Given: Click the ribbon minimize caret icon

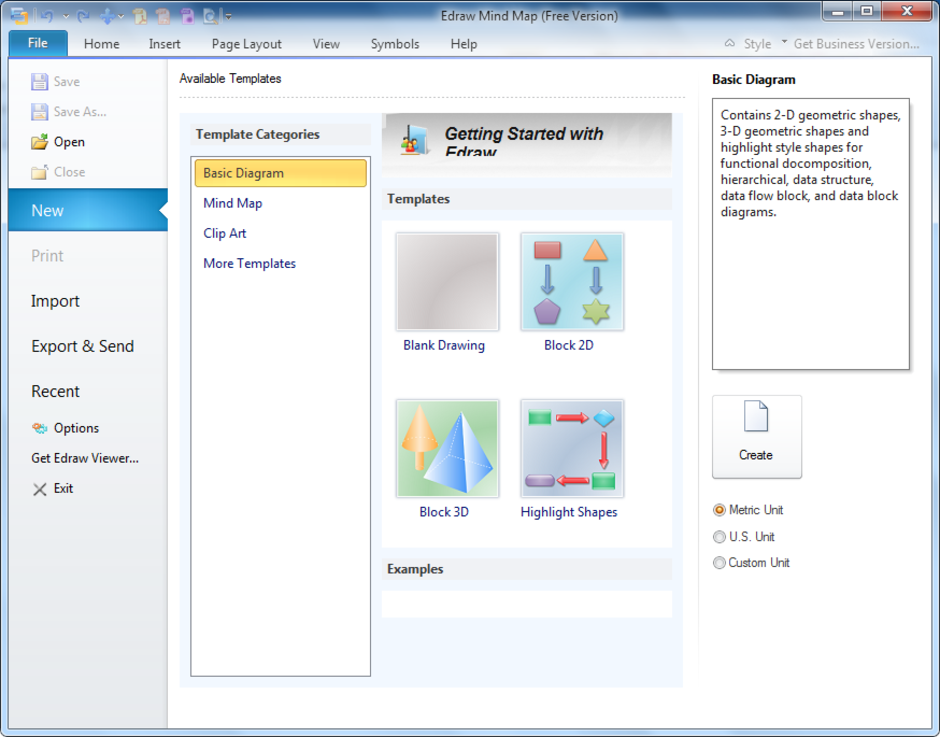Looking at the screenshot, I should (x=730, y=43).
